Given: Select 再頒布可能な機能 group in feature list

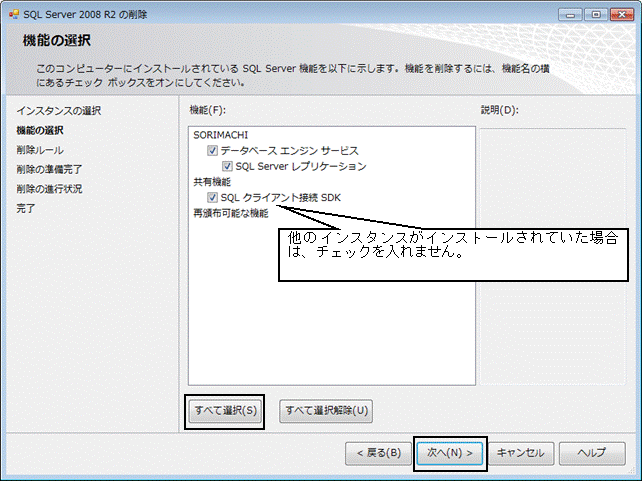Looking at the screenshot, I should [231, 213].
